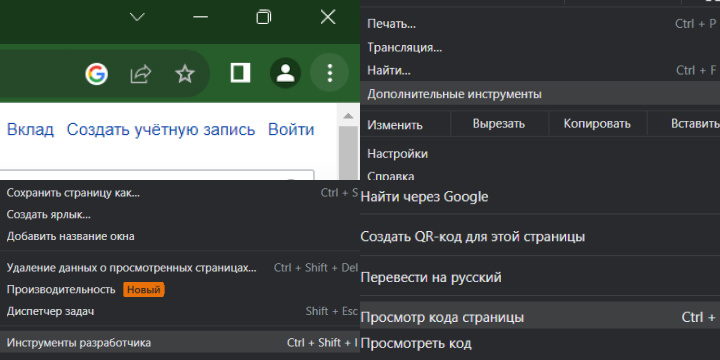Open the Вклад link

point(30,130)
